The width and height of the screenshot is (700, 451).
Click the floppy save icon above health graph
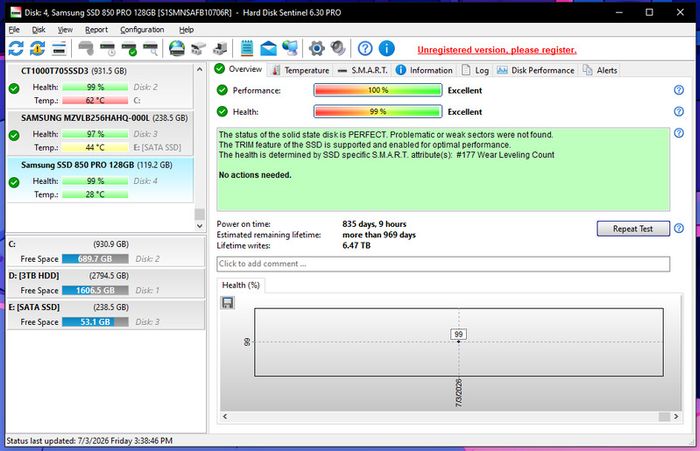[227, 303]
